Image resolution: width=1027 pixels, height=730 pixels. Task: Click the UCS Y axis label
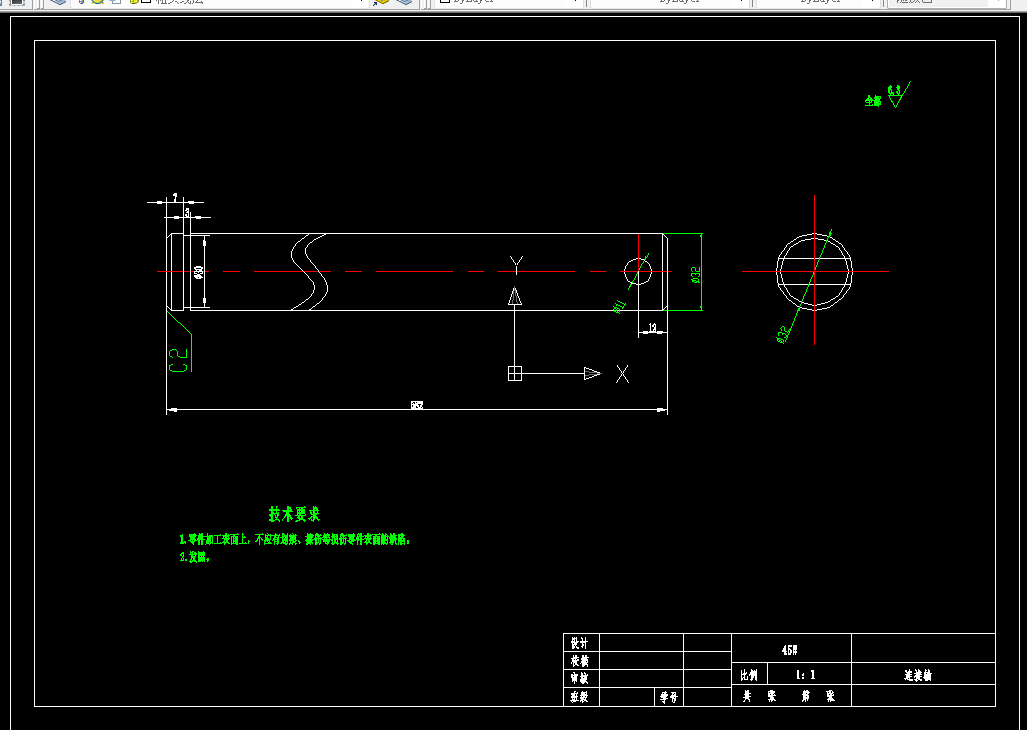[516, 266]
